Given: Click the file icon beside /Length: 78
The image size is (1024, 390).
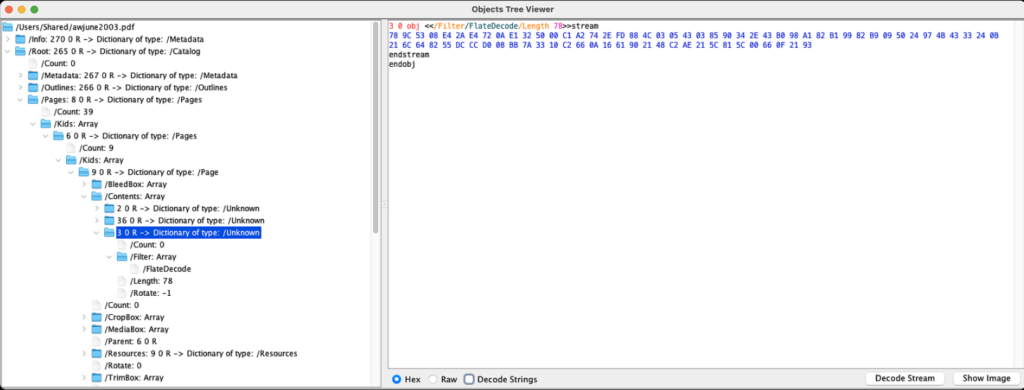Looking at the screenshot, I should tap(122, 281).
